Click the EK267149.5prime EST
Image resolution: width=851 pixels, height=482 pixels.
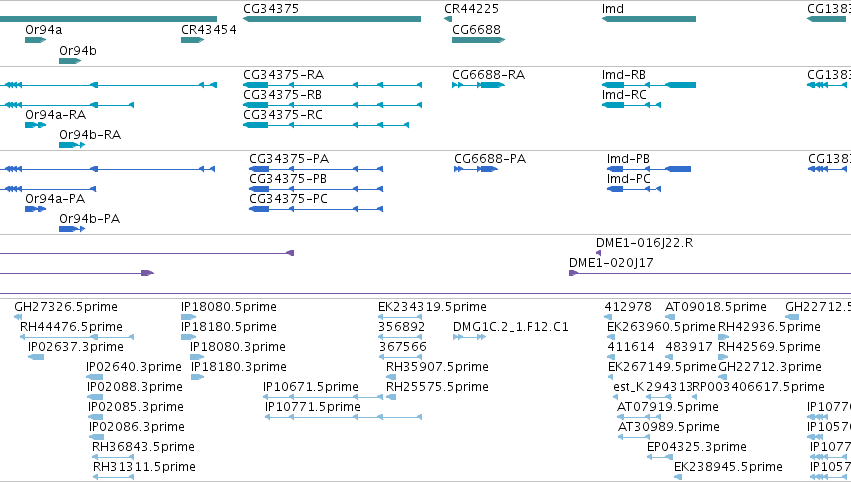[x=612, y=377]
